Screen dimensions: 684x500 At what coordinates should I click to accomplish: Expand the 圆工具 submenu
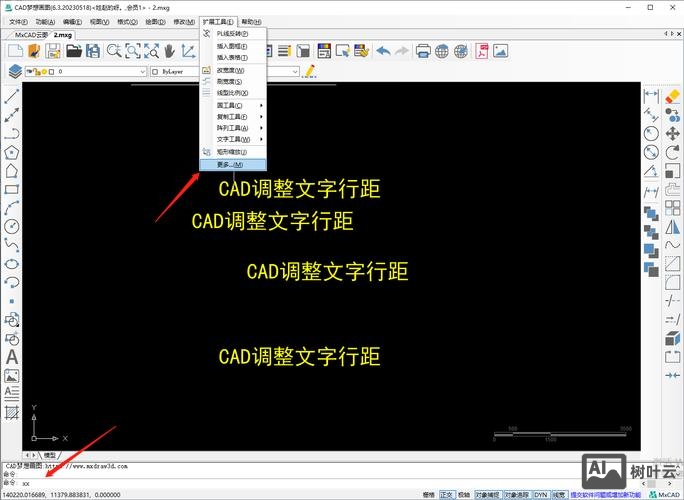(x=233, y=106)
